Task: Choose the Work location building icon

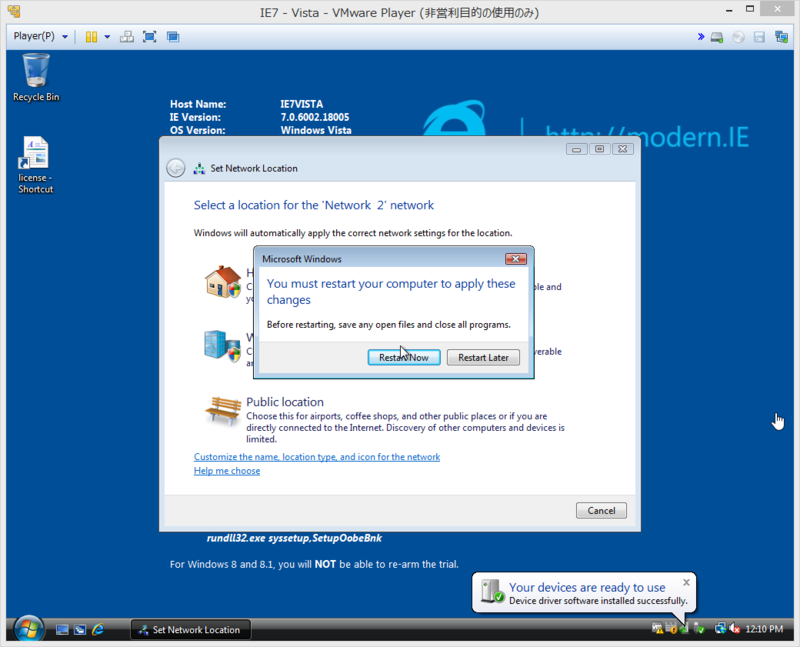Action: click(x=222, y=345)
